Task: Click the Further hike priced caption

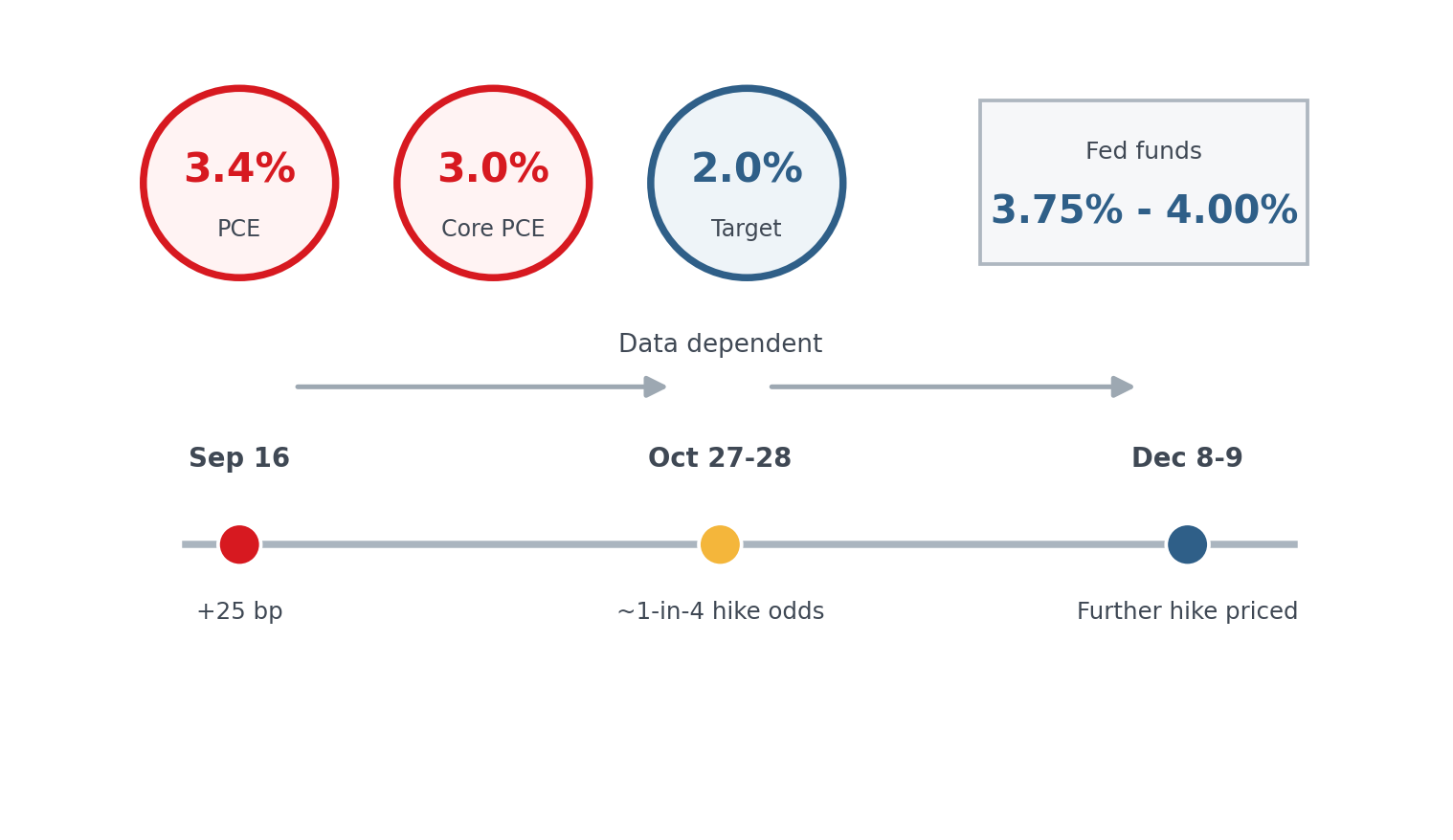Action: tap(1187, 612)
